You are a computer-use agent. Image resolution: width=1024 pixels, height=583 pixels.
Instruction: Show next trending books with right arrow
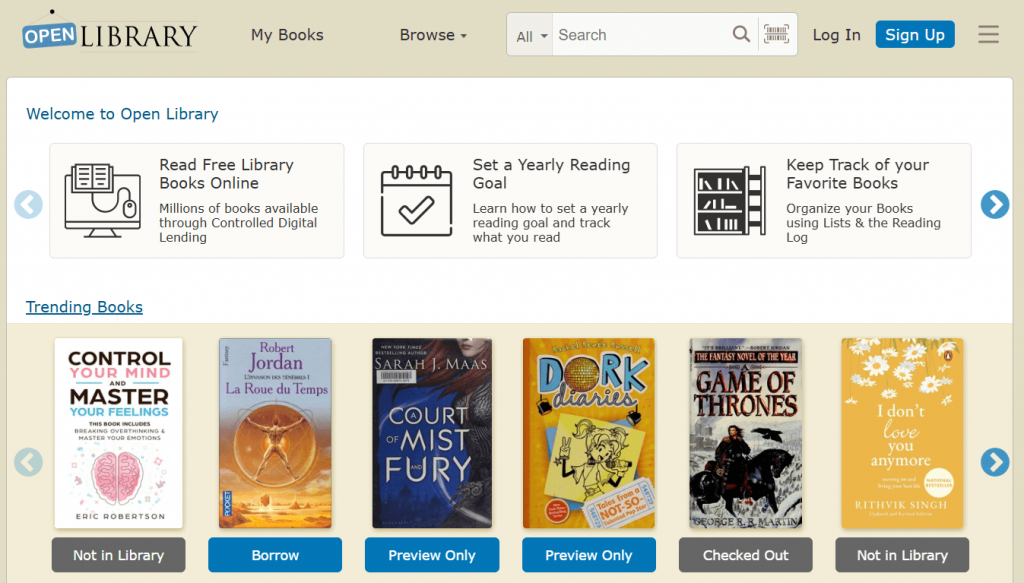point(994,462)
